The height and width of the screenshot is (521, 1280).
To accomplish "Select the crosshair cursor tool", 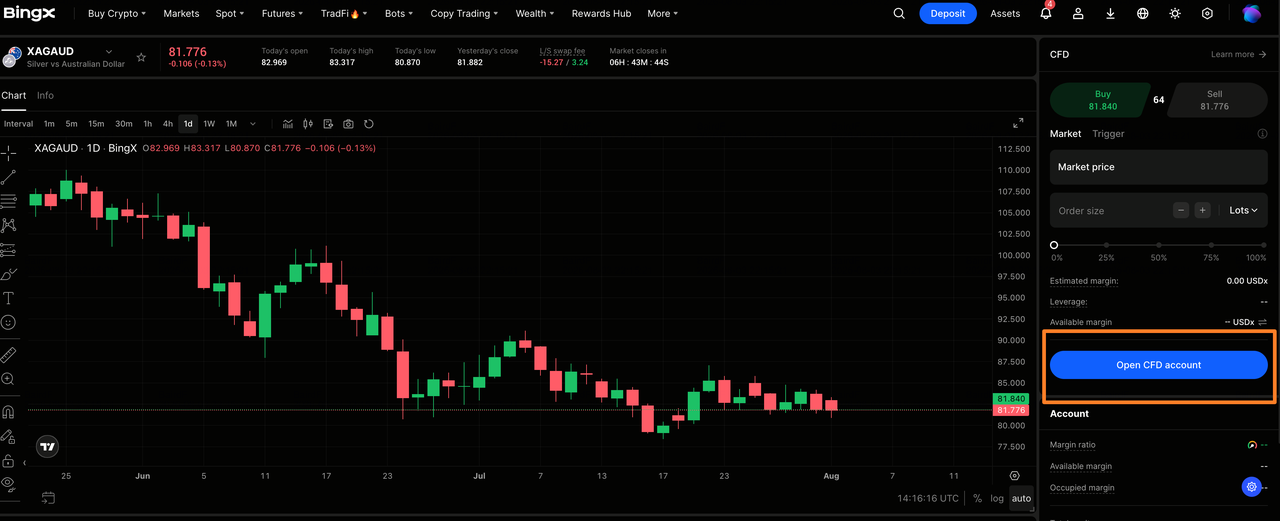I will tap(8, 153).
